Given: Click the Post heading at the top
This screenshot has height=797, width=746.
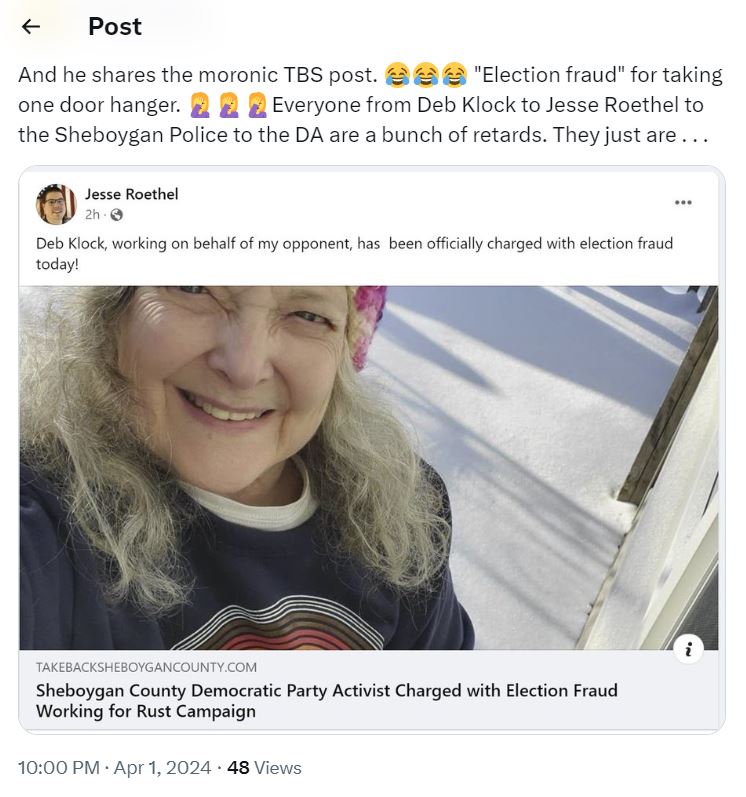Looking at the screenshot, I should (115, 27).
